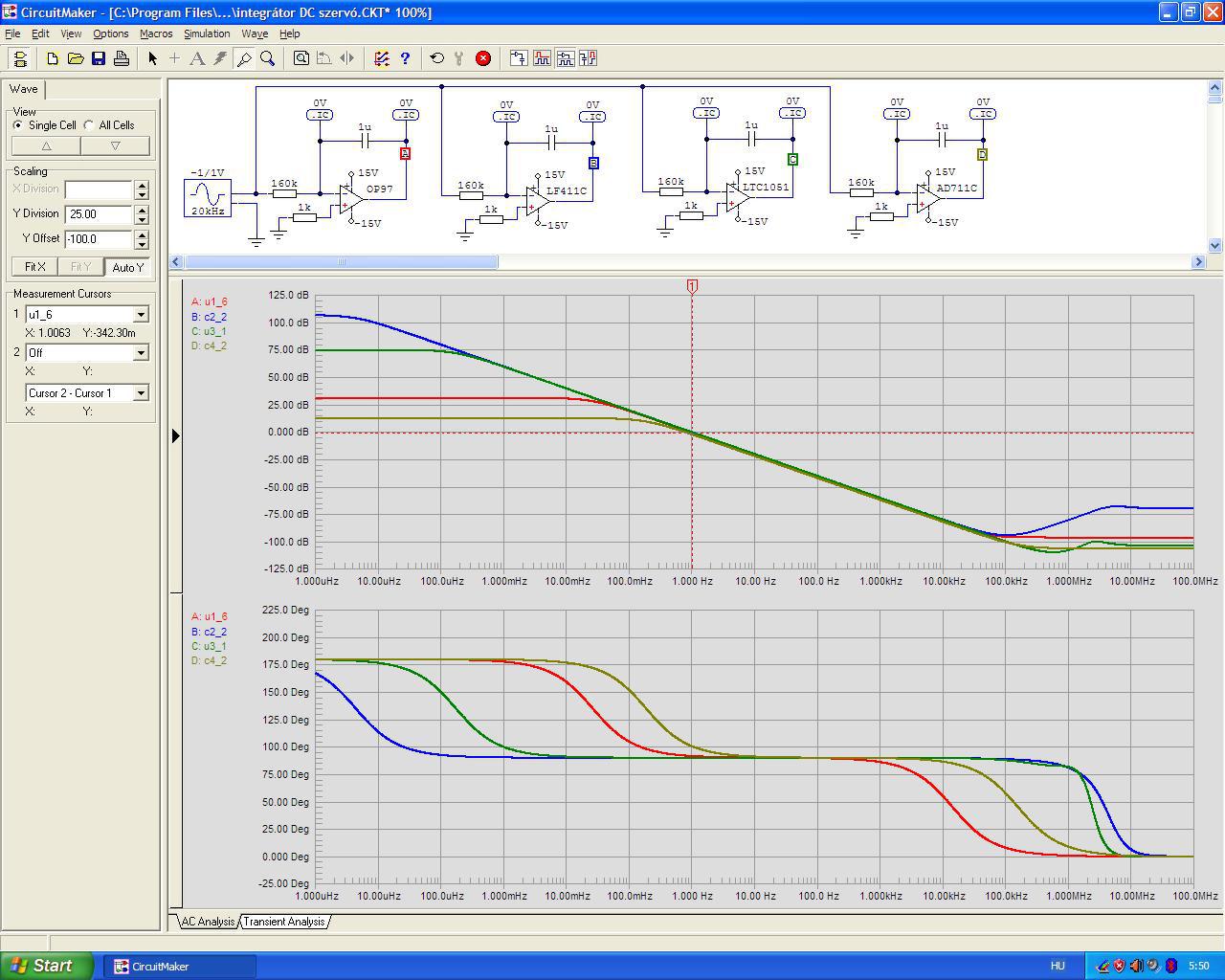Click the Fit circuit to window icon
Screen dimensions: 1225x980
click(x=301, y=58)
